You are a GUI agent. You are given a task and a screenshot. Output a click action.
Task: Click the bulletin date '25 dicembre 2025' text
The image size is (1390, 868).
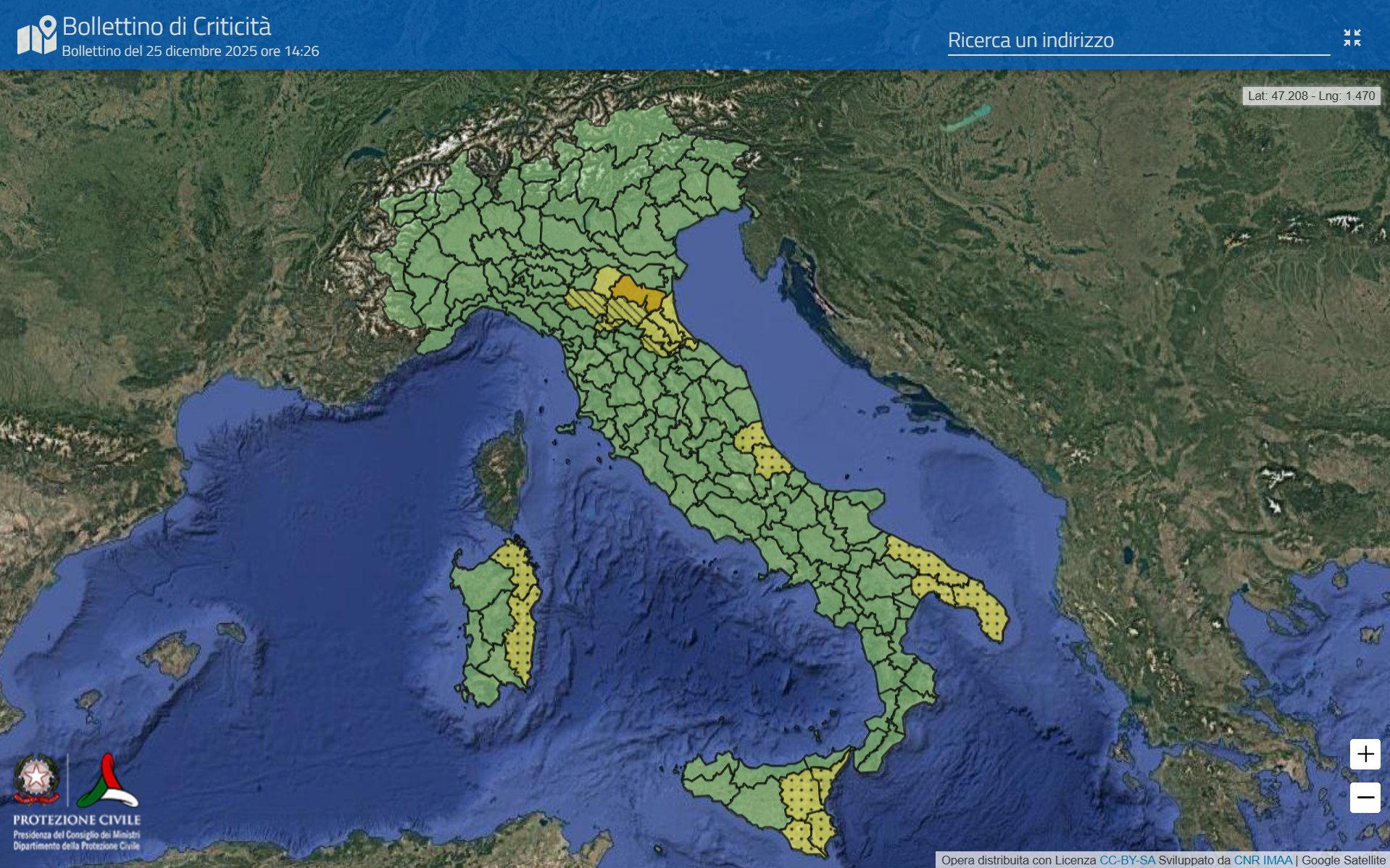[x=191, y=51]
